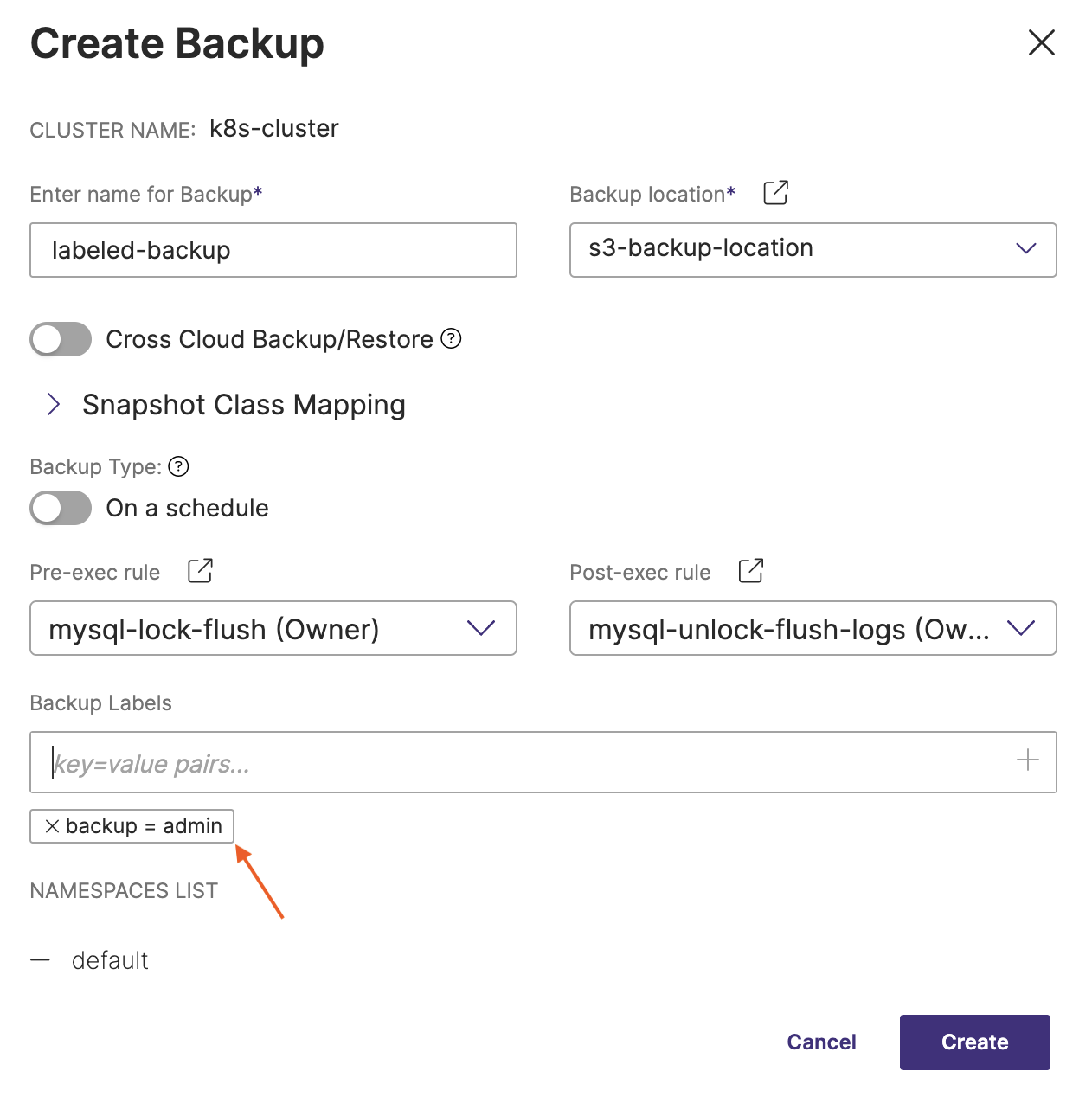Open the Post-exec rule external link icon

pyautogui.click(x=750, y=571)
